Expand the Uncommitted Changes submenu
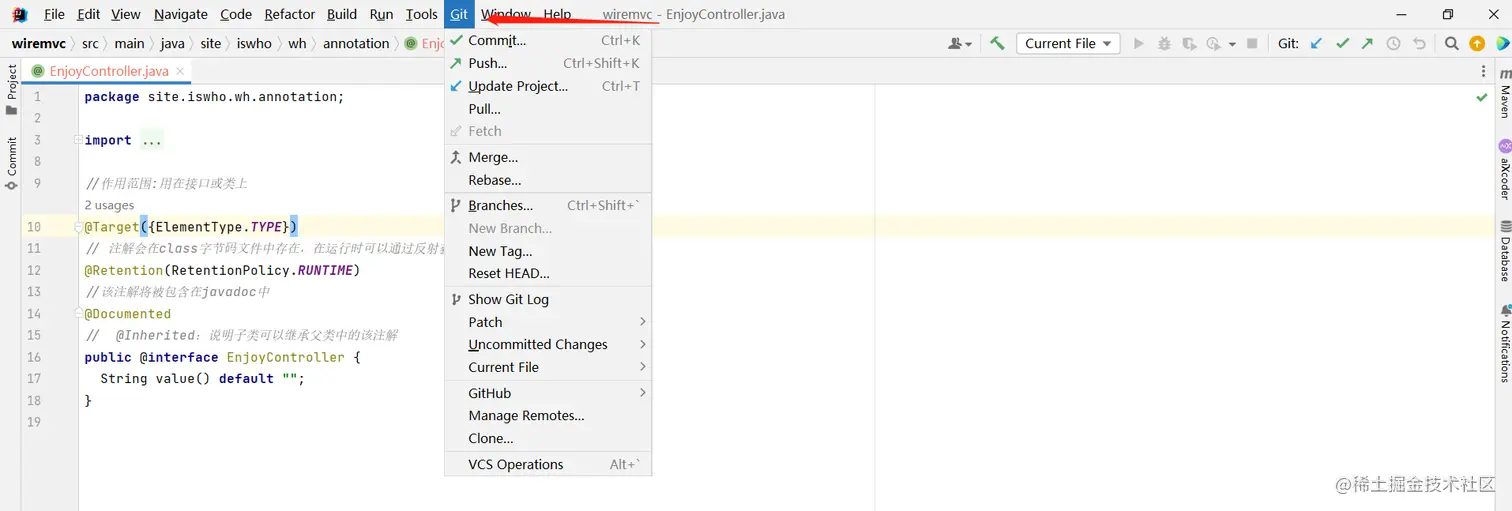This screenshot has width=1512, height=511. (x=548, y=344)
